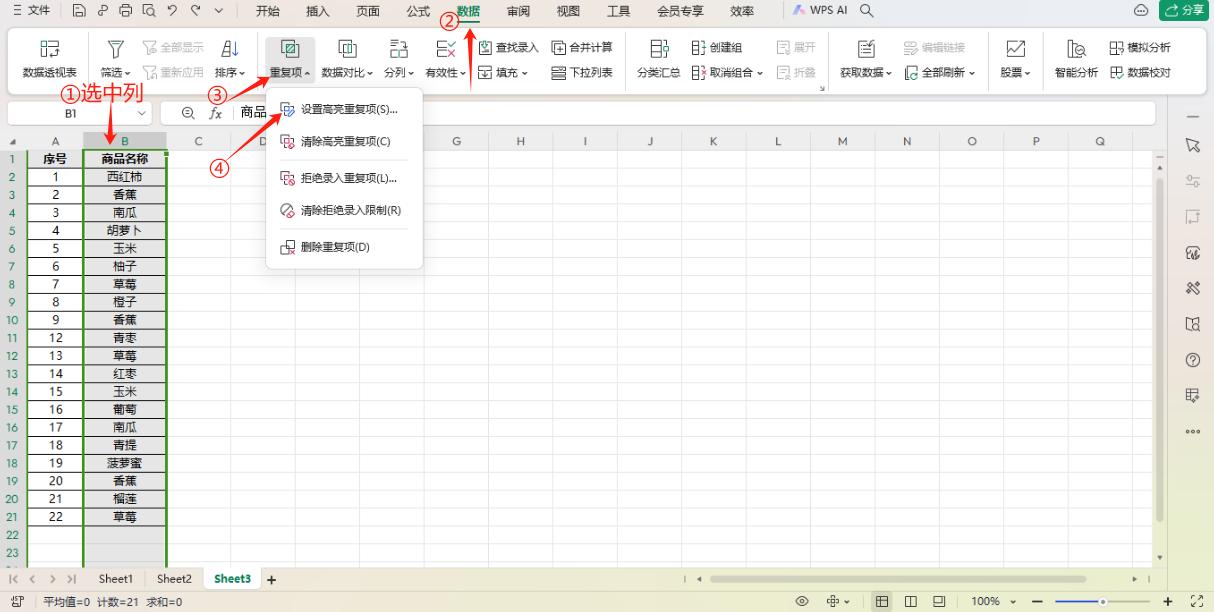Image resolution: width=1214 pixels, height=612 pixels.
Task: Click the 合并计算 consolidate tool
Action: 583,47
